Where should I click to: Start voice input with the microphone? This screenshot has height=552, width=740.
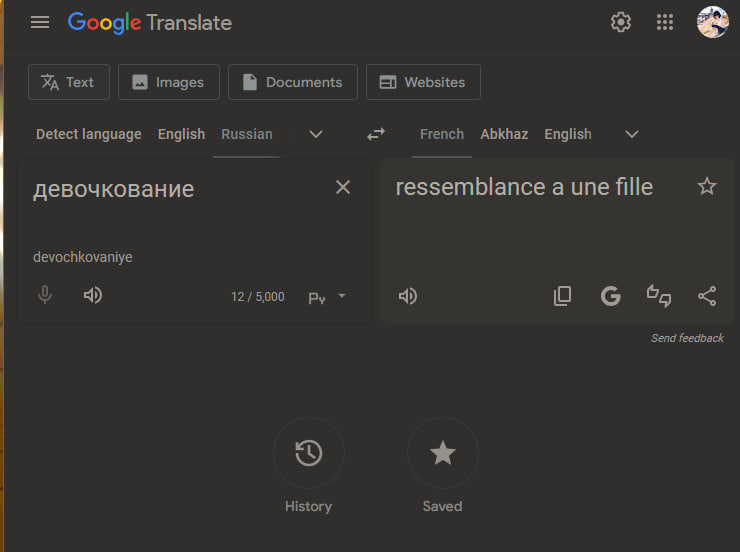[x=45, y=296]
